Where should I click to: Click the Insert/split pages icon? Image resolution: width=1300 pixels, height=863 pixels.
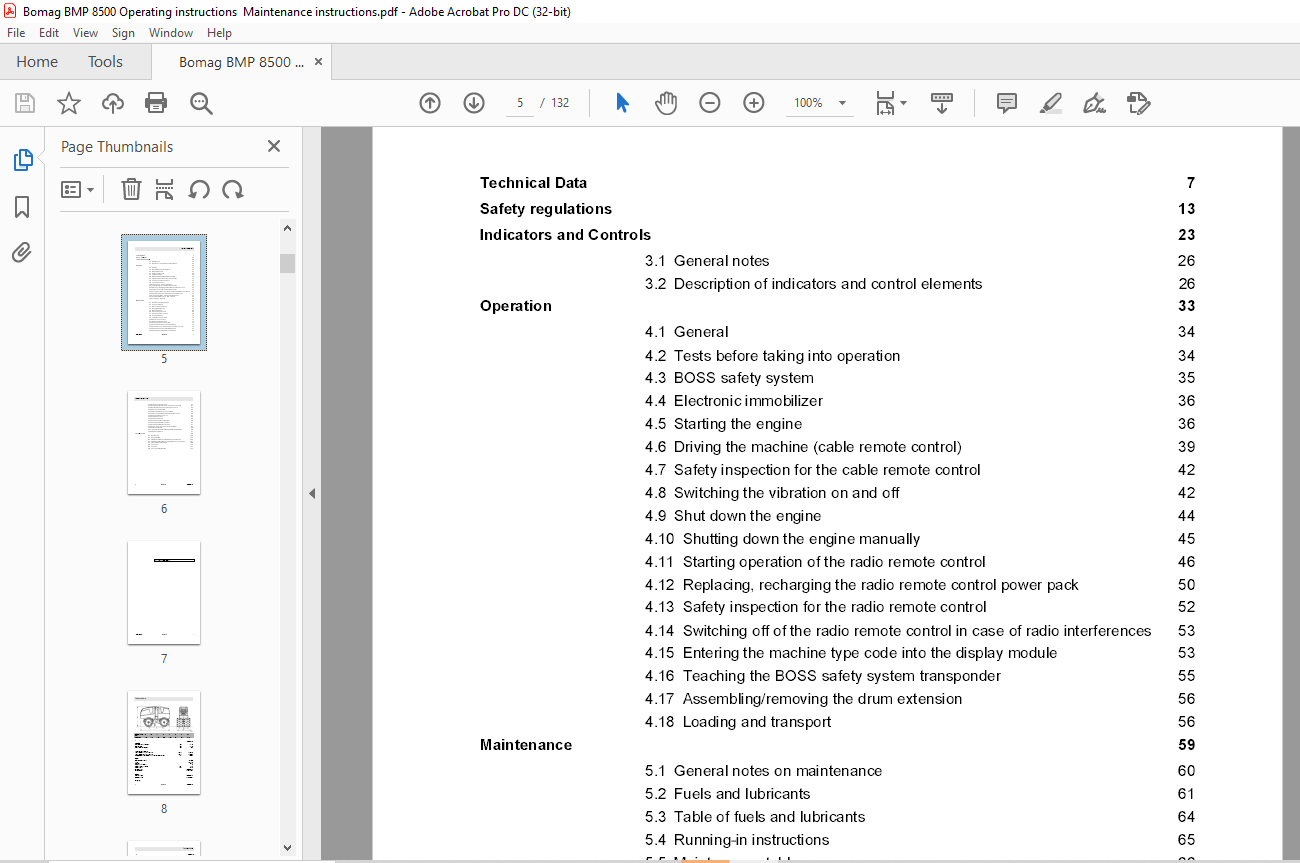click(165, 189)
